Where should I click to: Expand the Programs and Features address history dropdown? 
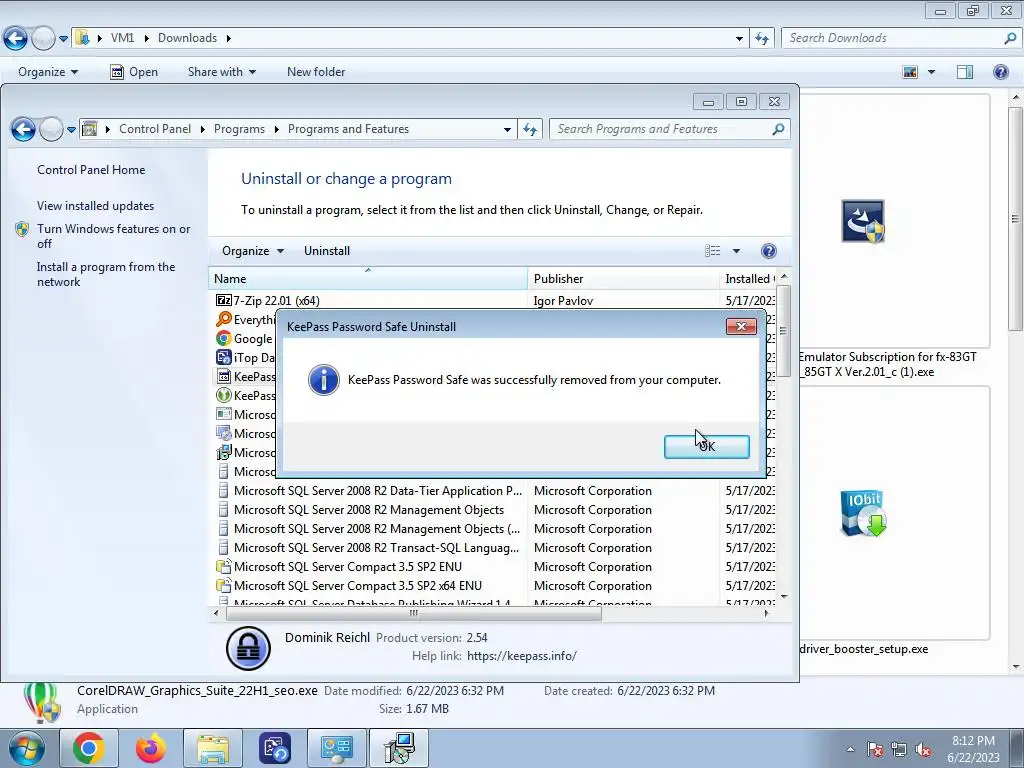tap(507, 129)
